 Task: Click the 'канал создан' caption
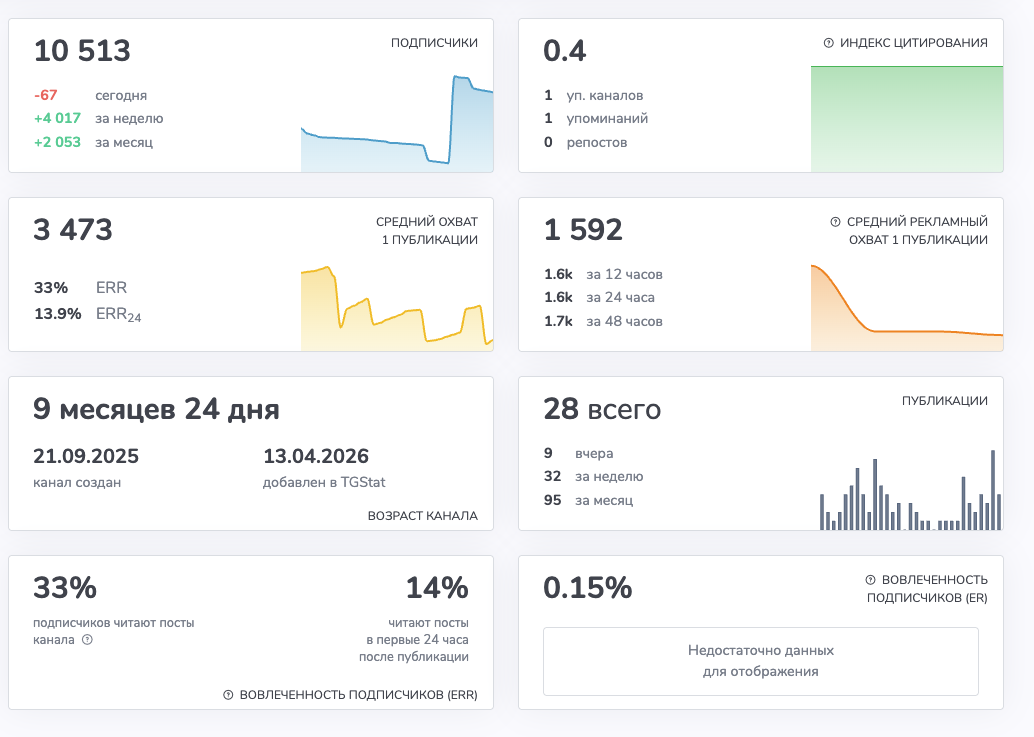click(77, 482)
